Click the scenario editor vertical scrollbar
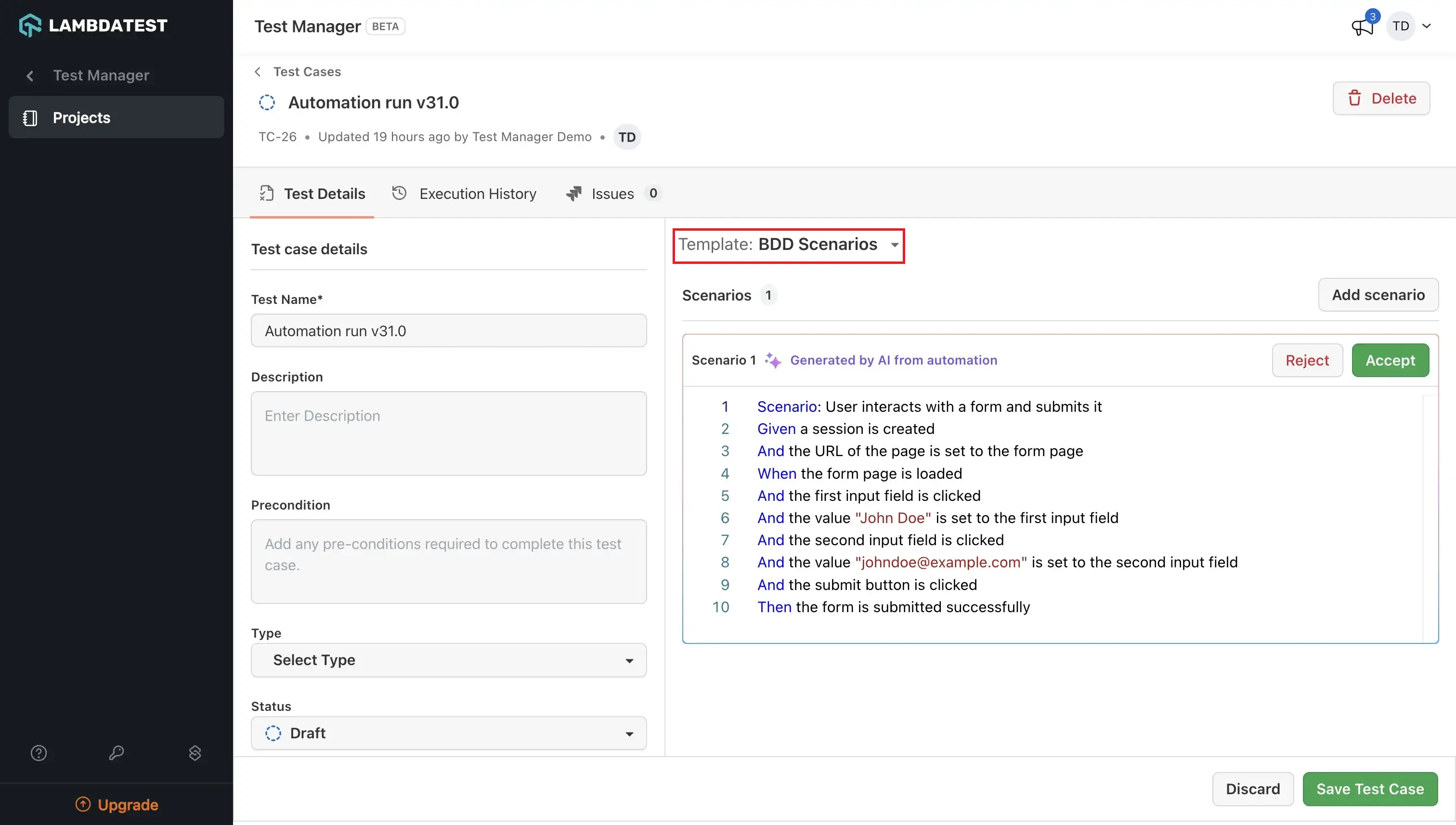The image size is (1456, 825). pyautogui.click(x=1430, y=519)
